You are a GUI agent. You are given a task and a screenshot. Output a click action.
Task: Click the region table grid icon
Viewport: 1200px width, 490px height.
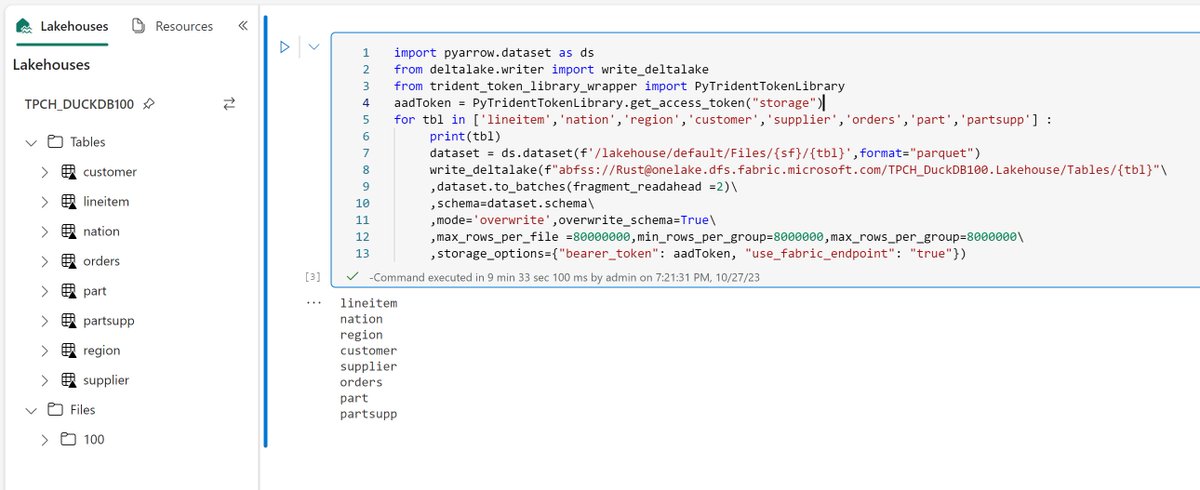click(x=69, y=350)
